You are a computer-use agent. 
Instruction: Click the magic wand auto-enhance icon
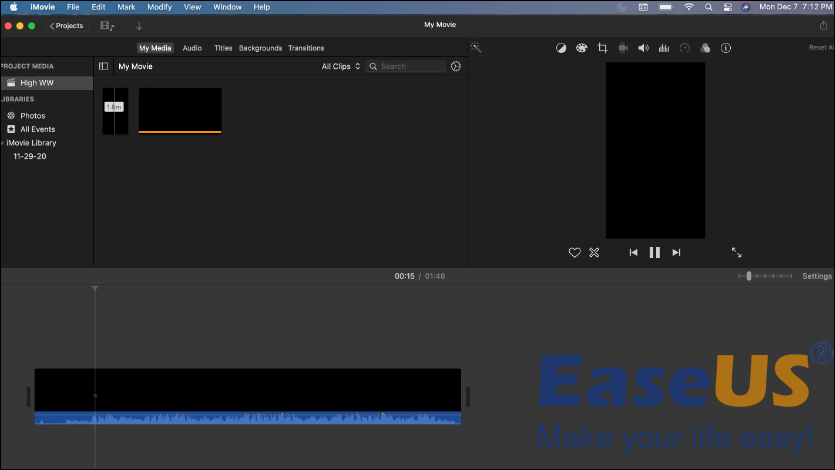point(477,48)
